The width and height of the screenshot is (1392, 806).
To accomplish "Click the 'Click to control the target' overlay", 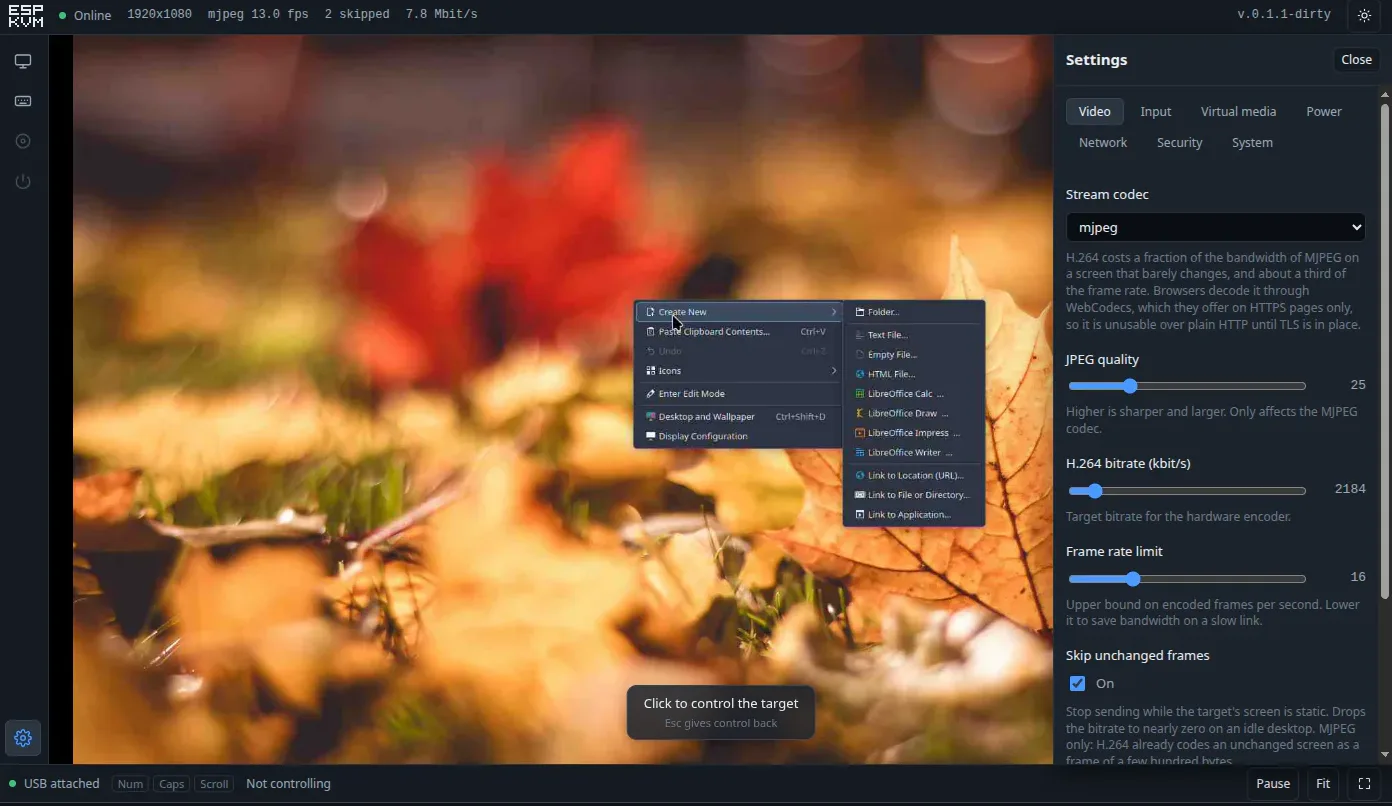I will (721, 713).
